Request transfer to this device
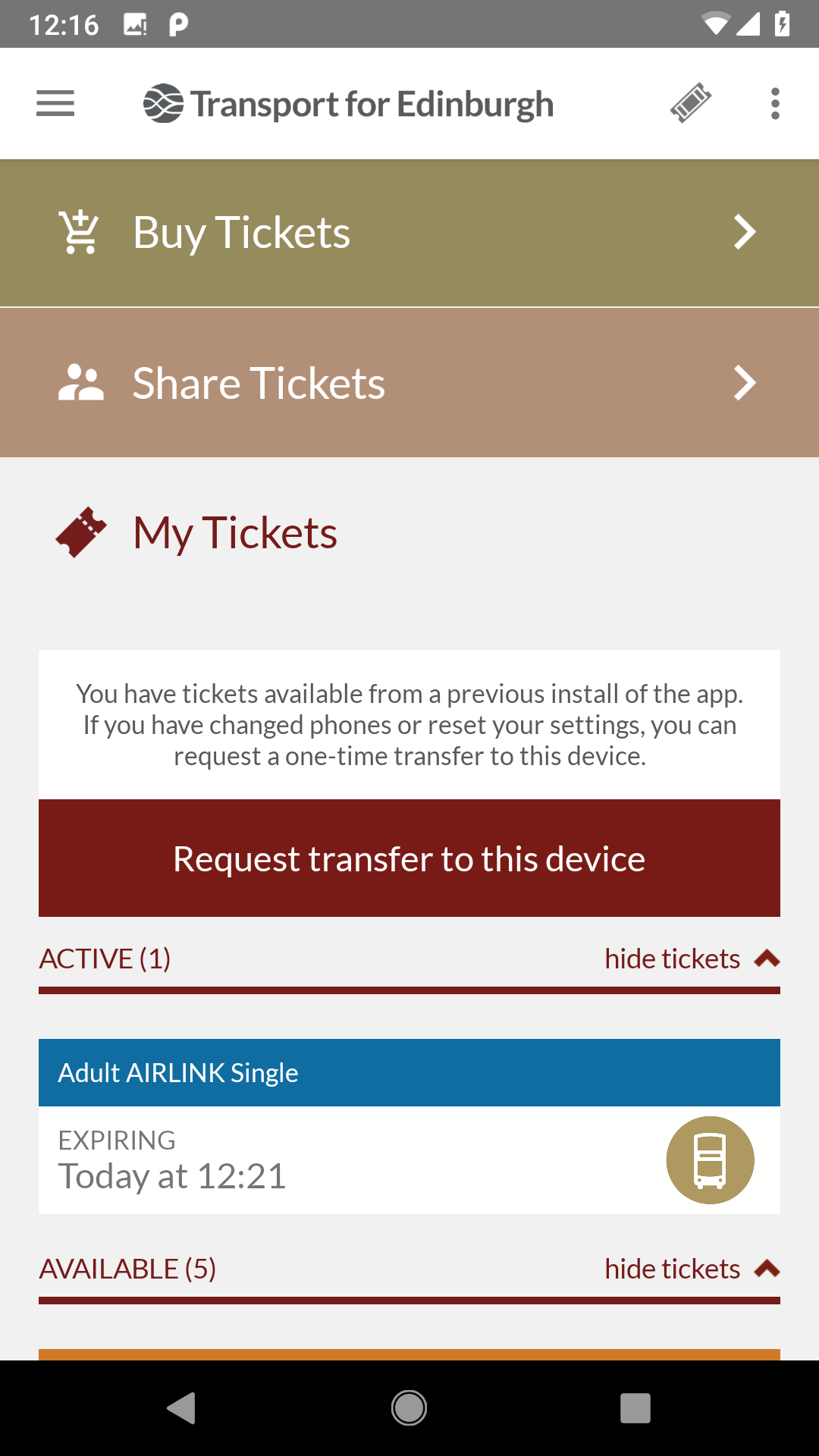 click(409, 858)
